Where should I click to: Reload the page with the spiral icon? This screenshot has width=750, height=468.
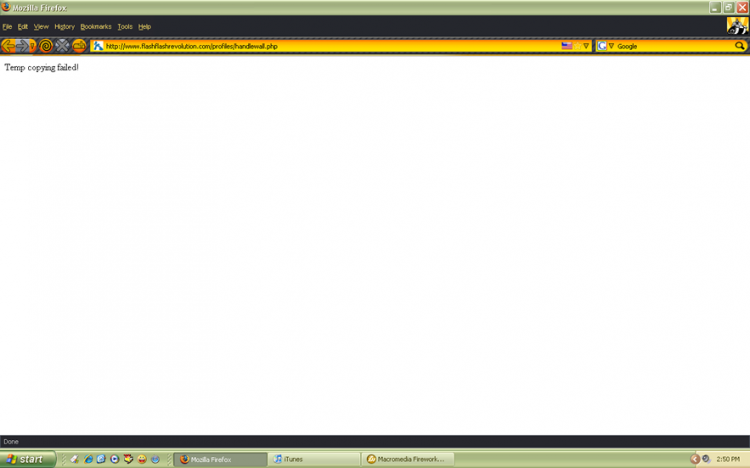[46, 46]
